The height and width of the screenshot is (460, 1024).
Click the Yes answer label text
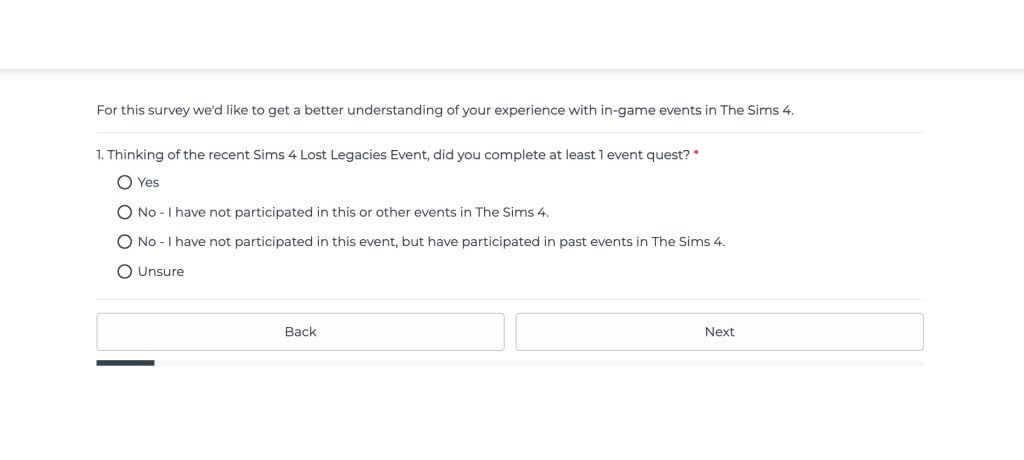(149, 182)
